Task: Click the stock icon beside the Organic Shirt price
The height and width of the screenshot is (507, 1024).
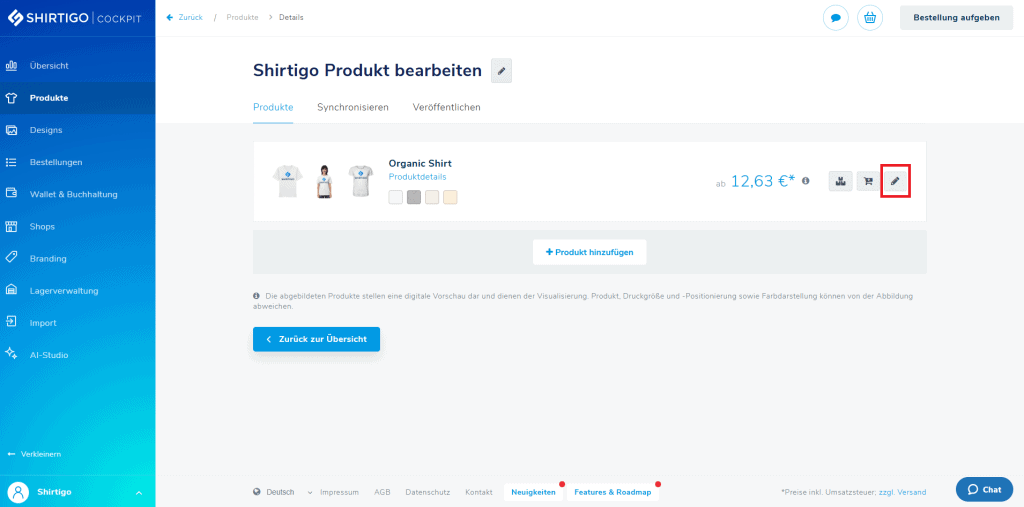Action: tap(840, 181)
